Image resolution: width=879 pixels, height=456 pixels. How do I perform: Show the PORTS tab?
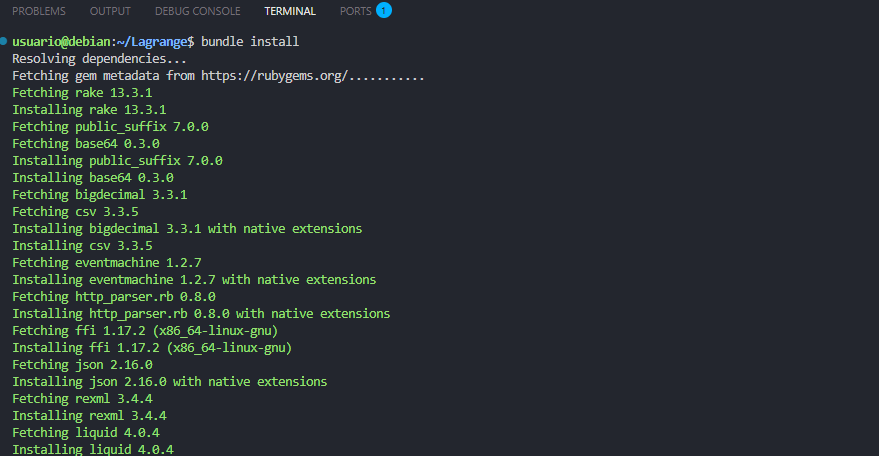tap(355, 12)
